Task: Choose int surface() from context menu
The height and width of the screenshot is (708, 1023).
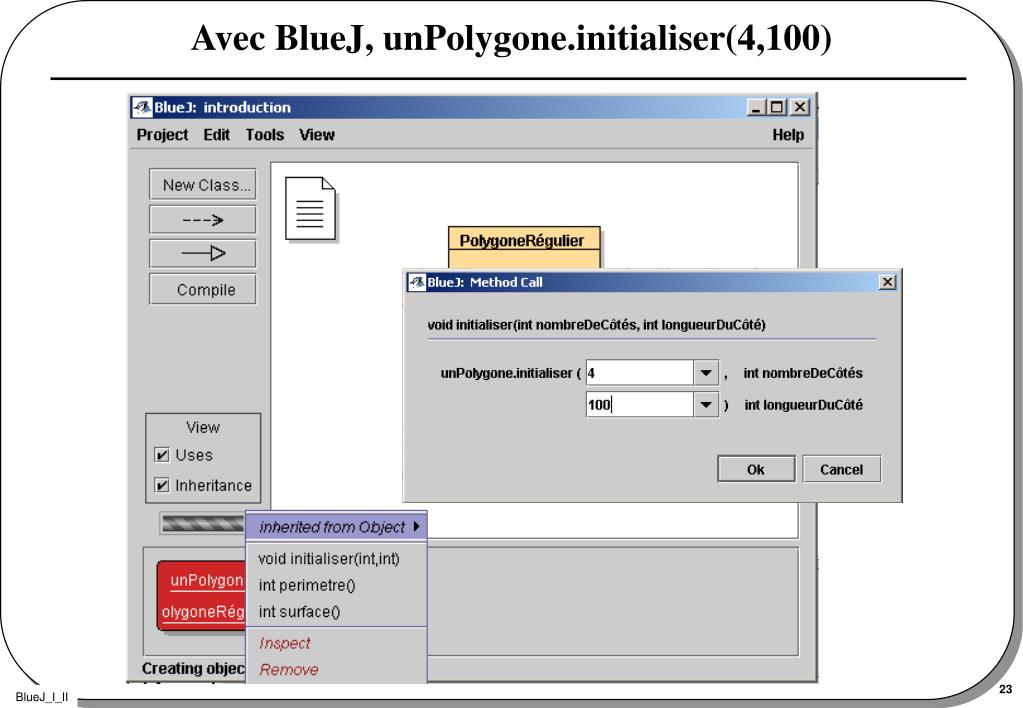Action: click(337, 611)
